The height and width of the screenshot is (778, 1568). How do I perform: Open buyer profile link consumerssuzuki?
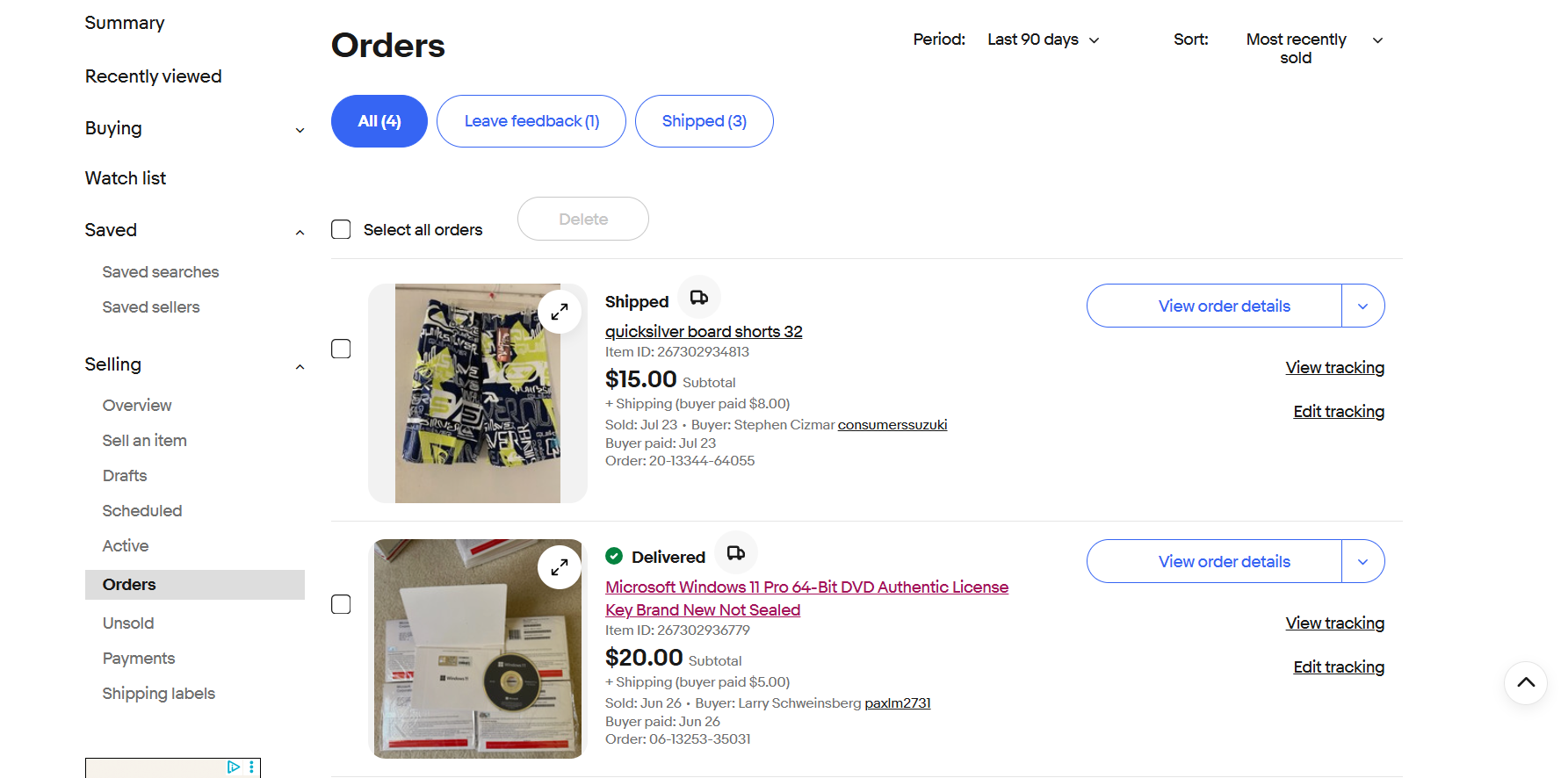coord(892,425)
